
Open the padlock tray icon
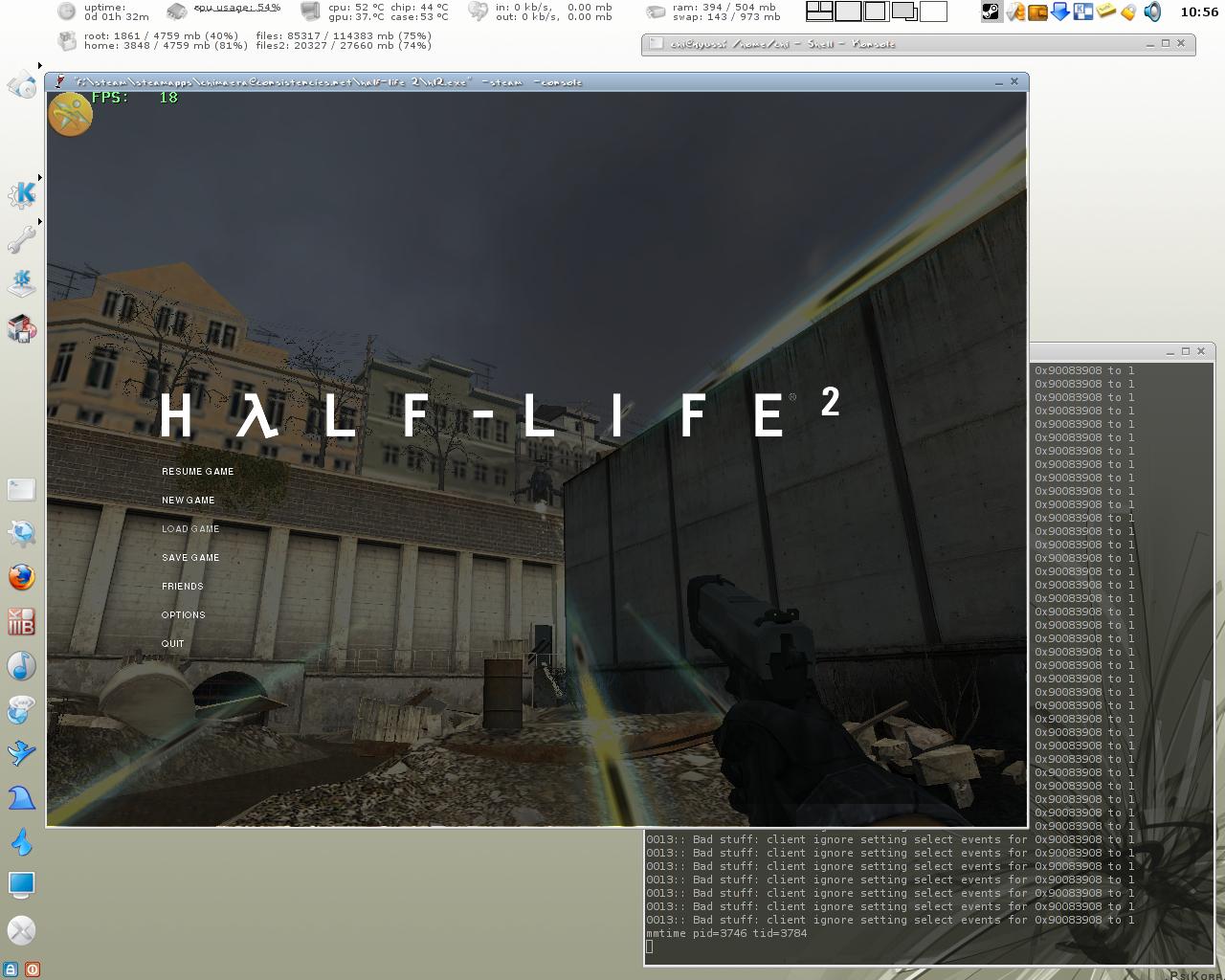1129,11
